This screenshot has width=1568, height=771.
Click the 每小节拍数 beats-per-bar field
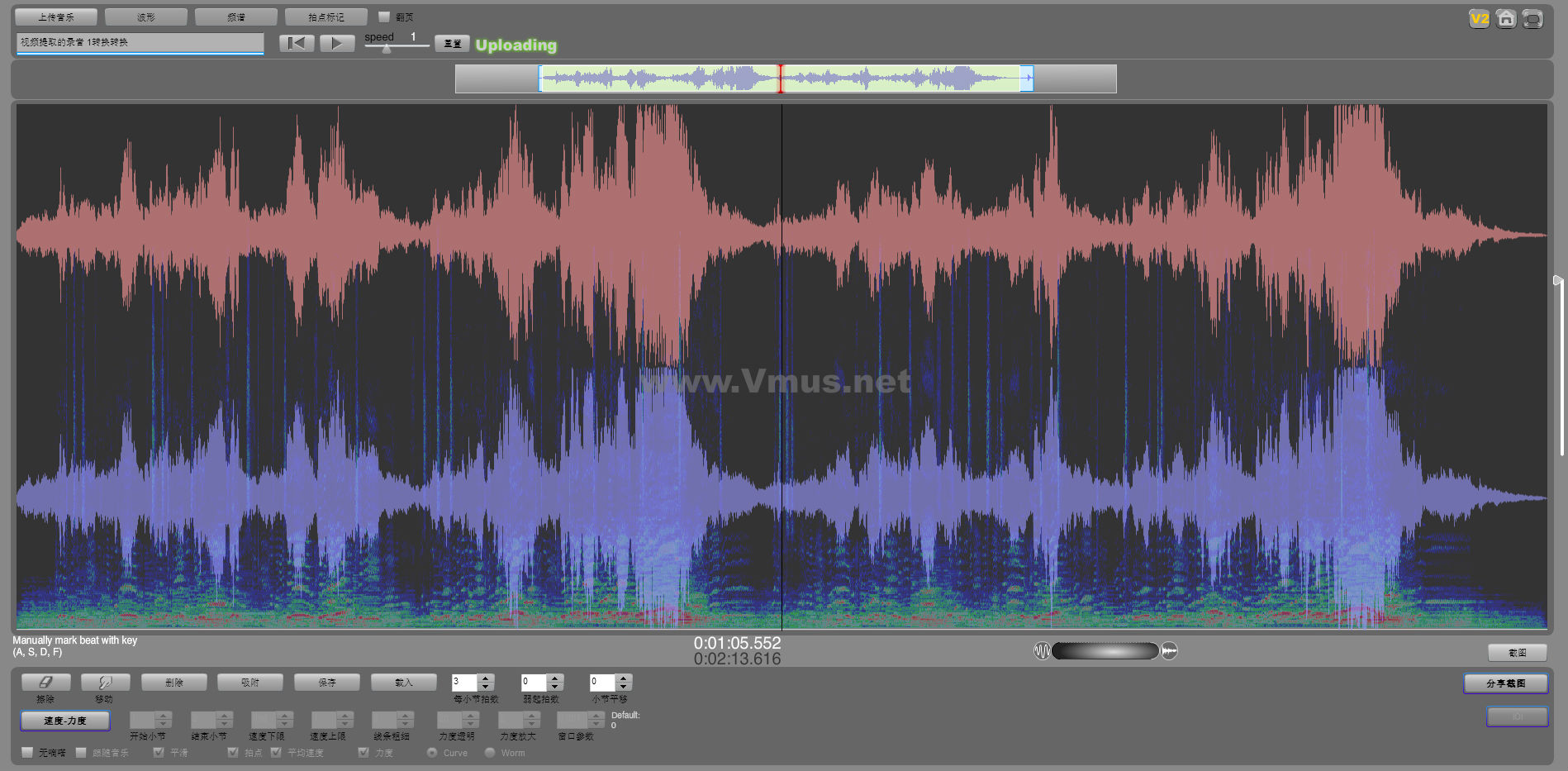(464, 683)
